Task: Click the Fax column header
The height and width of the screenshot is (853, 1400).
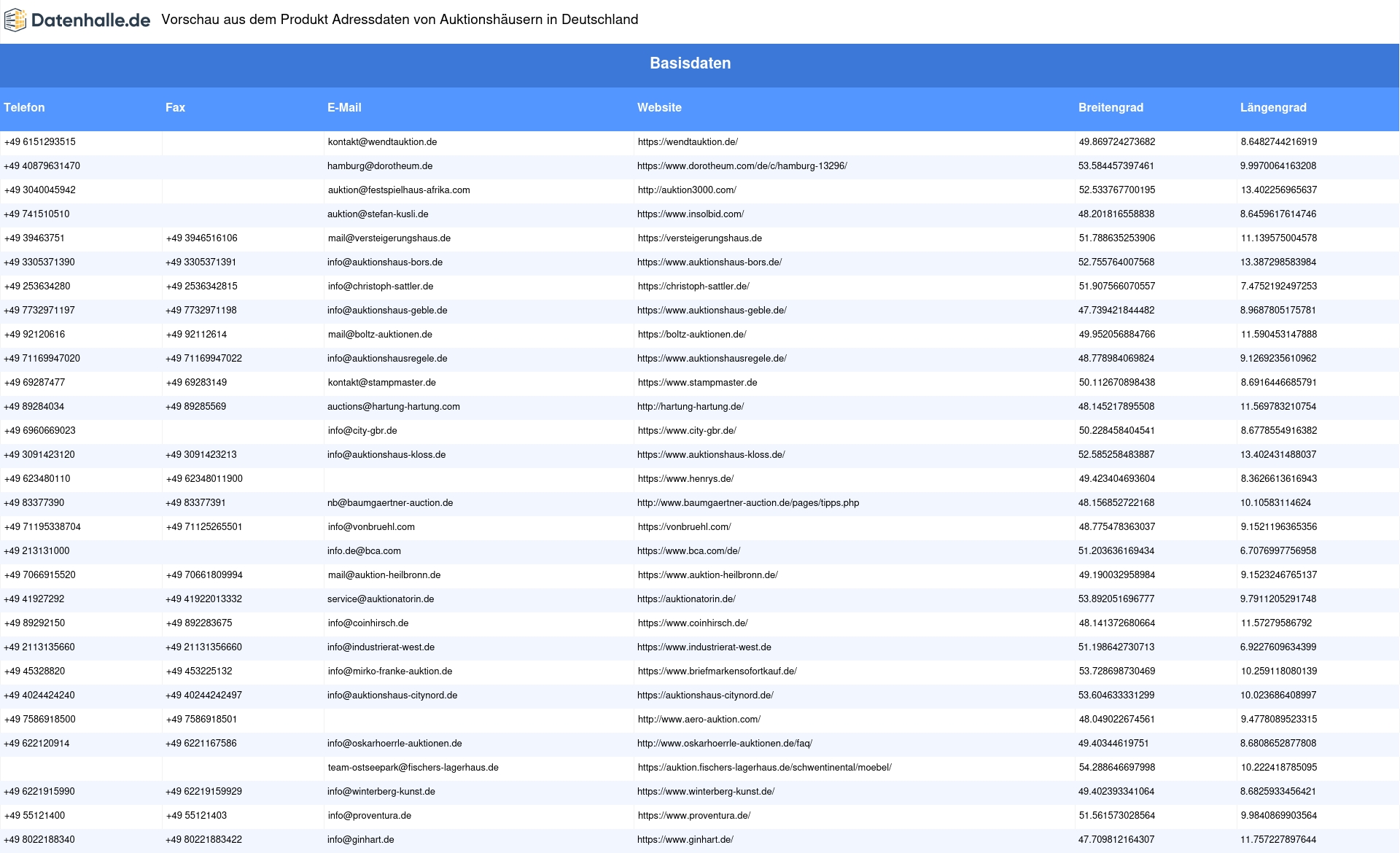Action: click(175, 107)
